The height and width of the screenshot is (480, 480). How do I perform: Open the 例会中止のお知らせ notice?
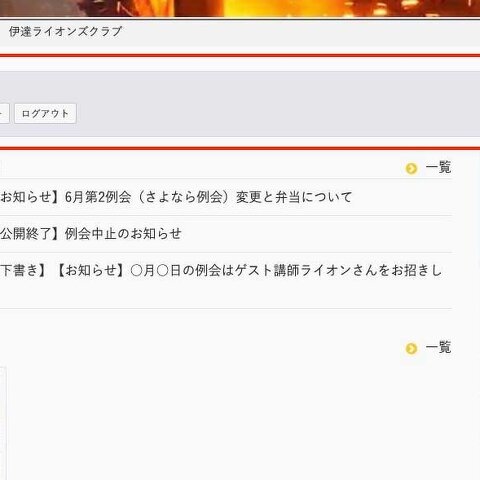[91, 234]
